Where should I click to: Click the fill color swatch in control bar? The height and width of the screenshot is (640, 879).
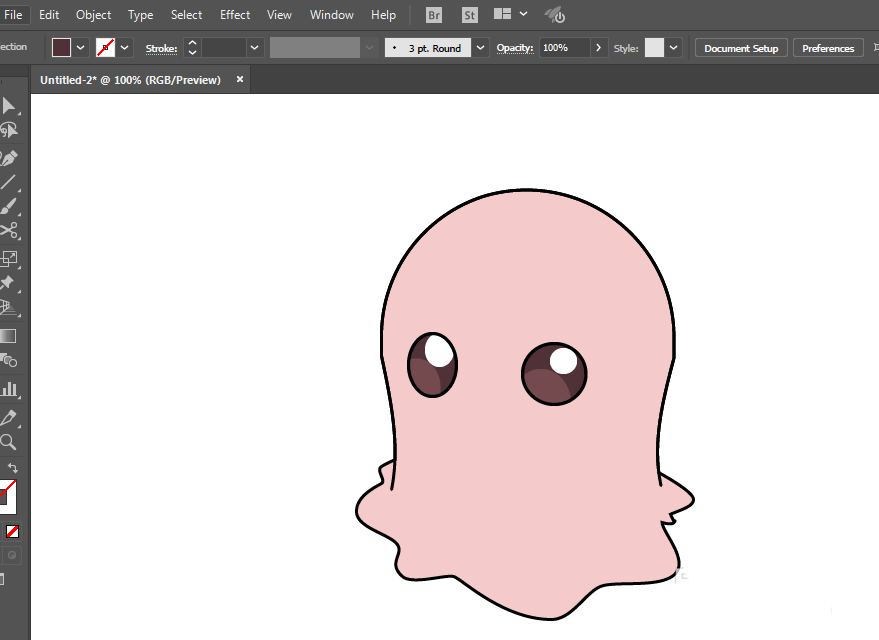pyautogui.click(x=62, y=48)
